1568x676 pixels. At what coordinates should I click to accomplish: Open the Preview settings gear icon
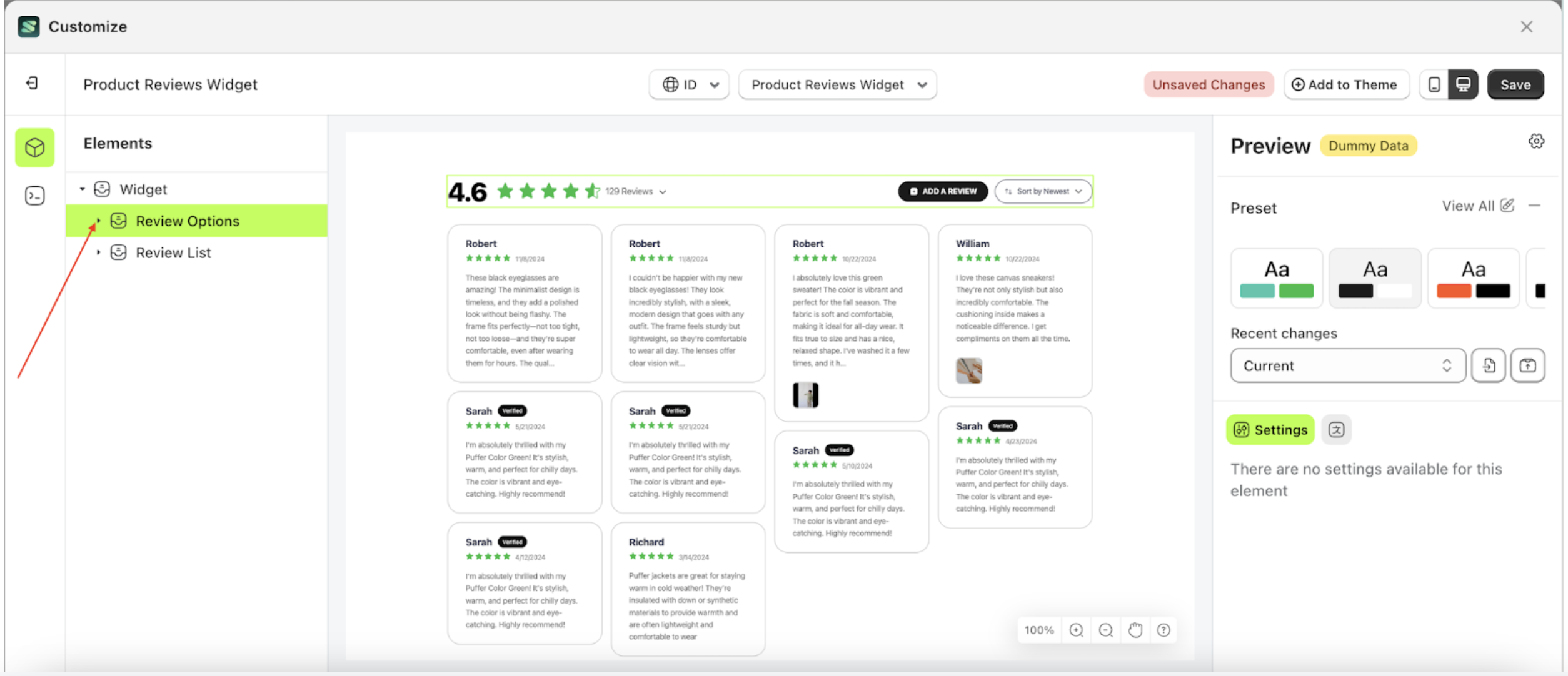(x=1537, y=141)
